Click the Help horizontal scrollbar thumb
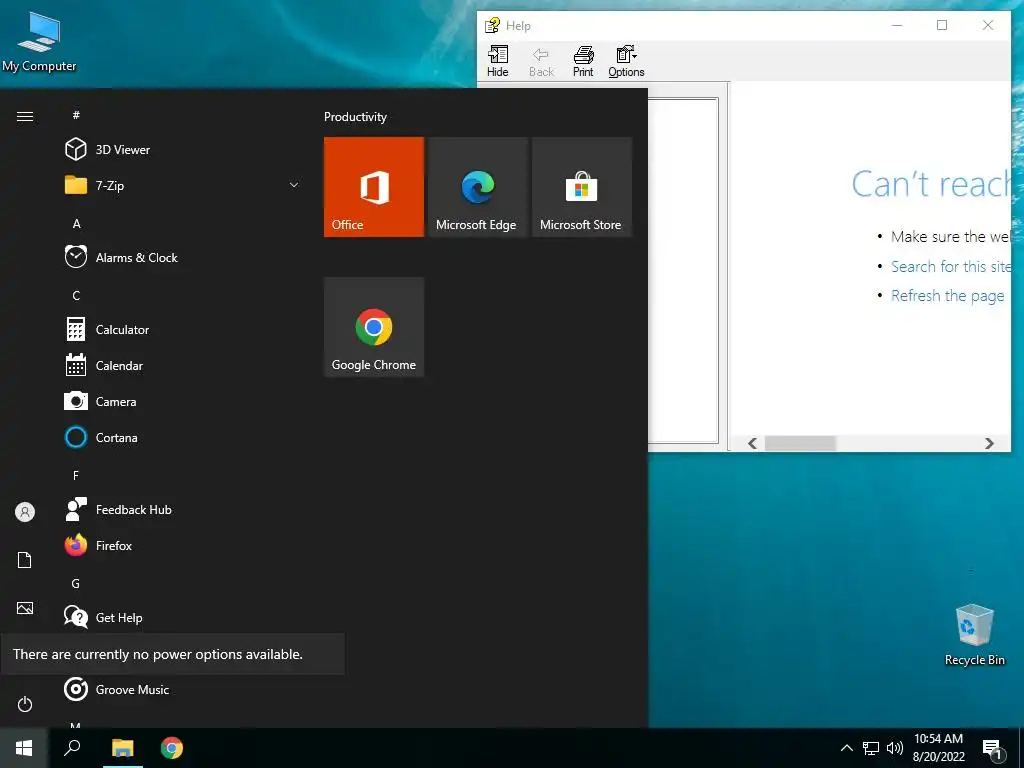This screenshot has height=768, width=1024. click(x=800, y=443)
